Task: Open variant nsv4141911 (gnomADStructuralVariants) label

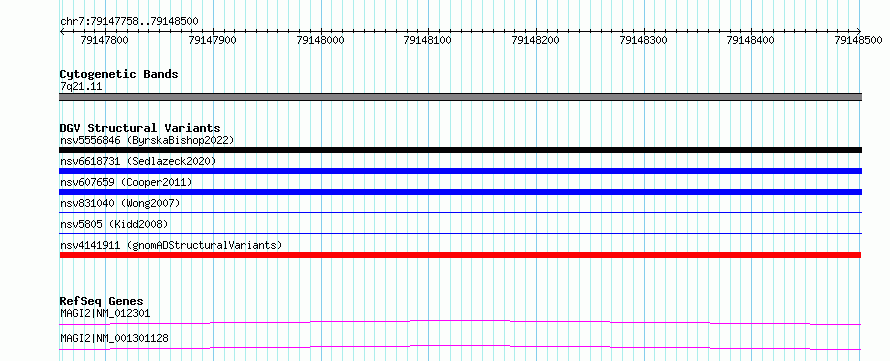Action: tap(171, 245)
